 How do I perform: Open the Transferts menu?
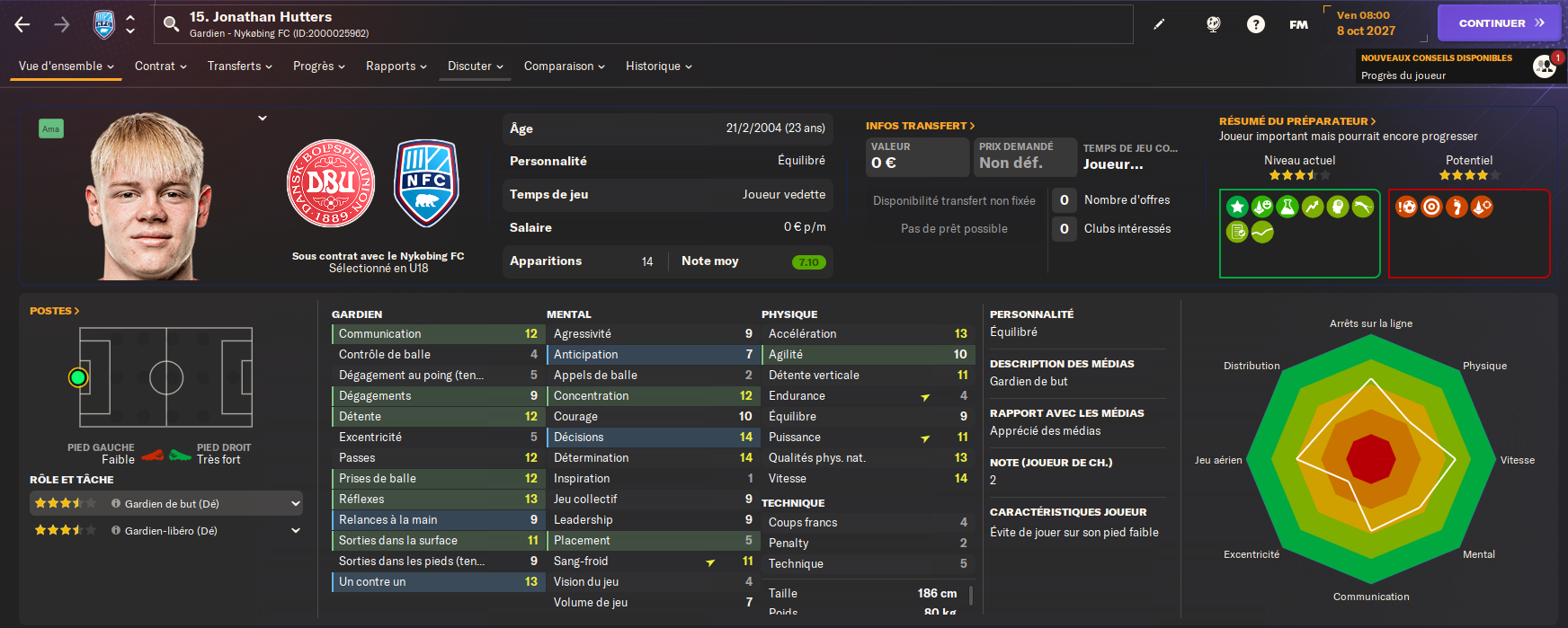[x=239, y=66]
